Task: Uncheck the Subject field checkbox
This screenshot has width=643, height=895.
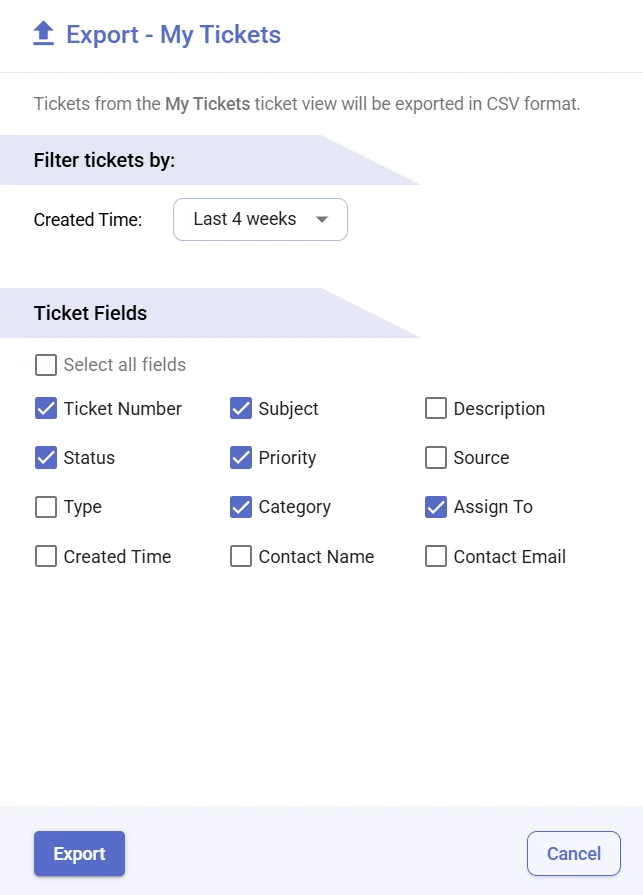Action: (x=241, y=408)
